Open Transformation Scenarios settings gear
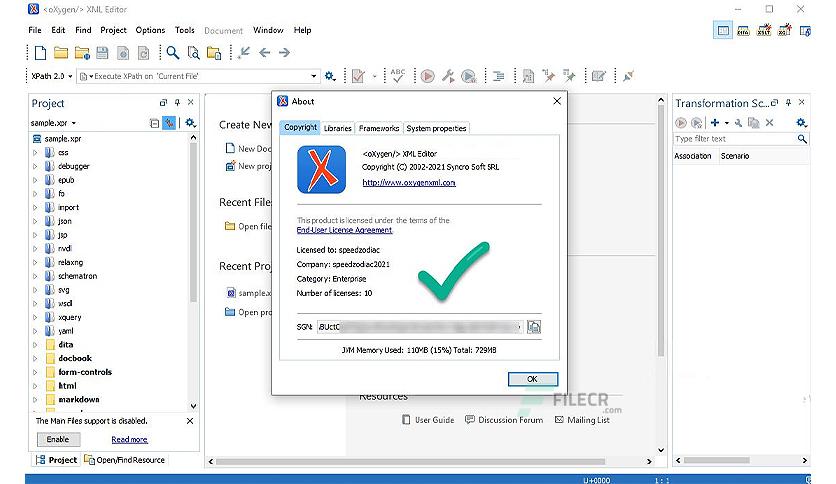Image resolution: width=836 pixels, height=484 pixels. click(x=801, y=123)
